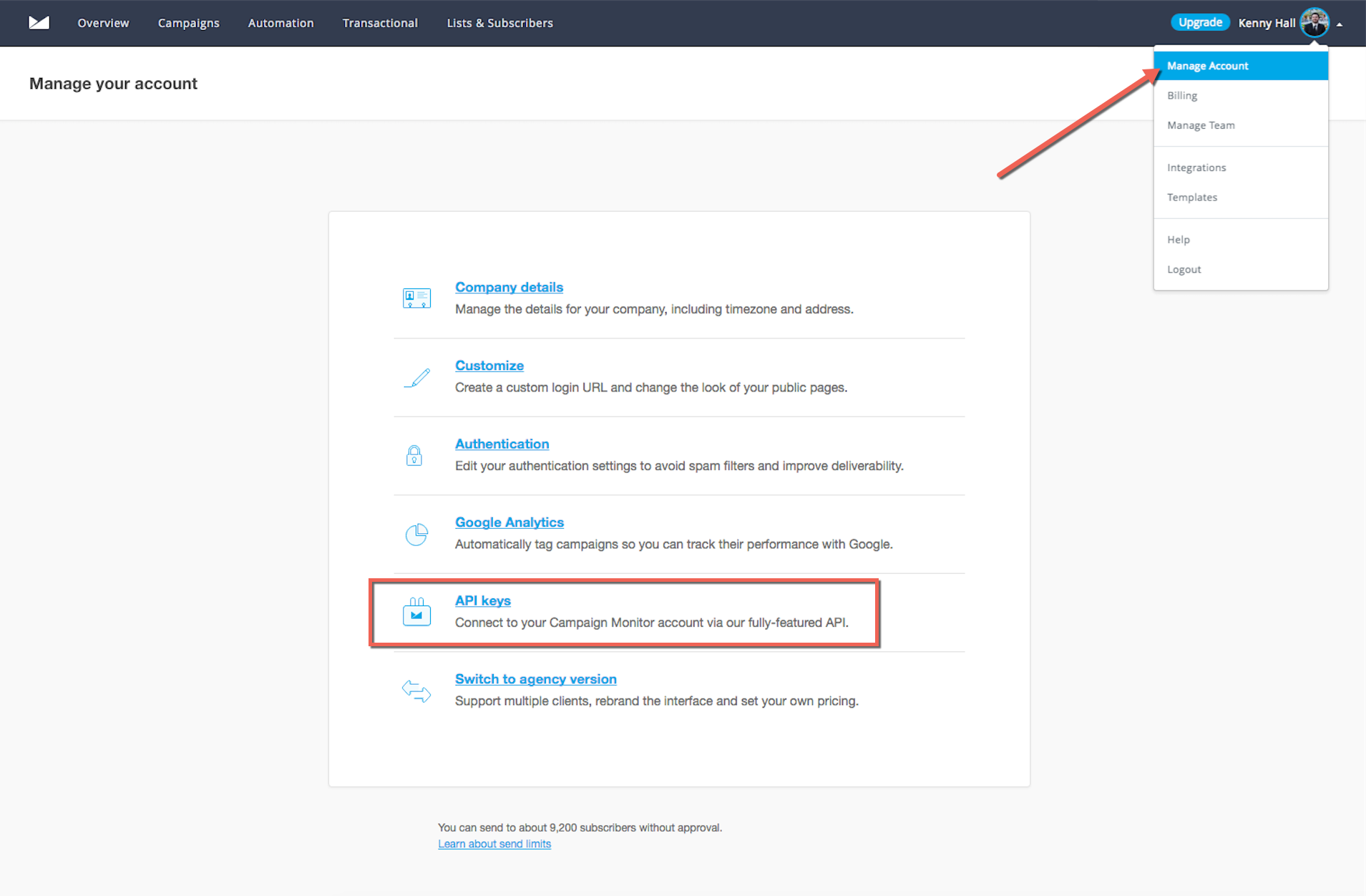Open the API keys link

pyautogui.click(x=483, y=601)
